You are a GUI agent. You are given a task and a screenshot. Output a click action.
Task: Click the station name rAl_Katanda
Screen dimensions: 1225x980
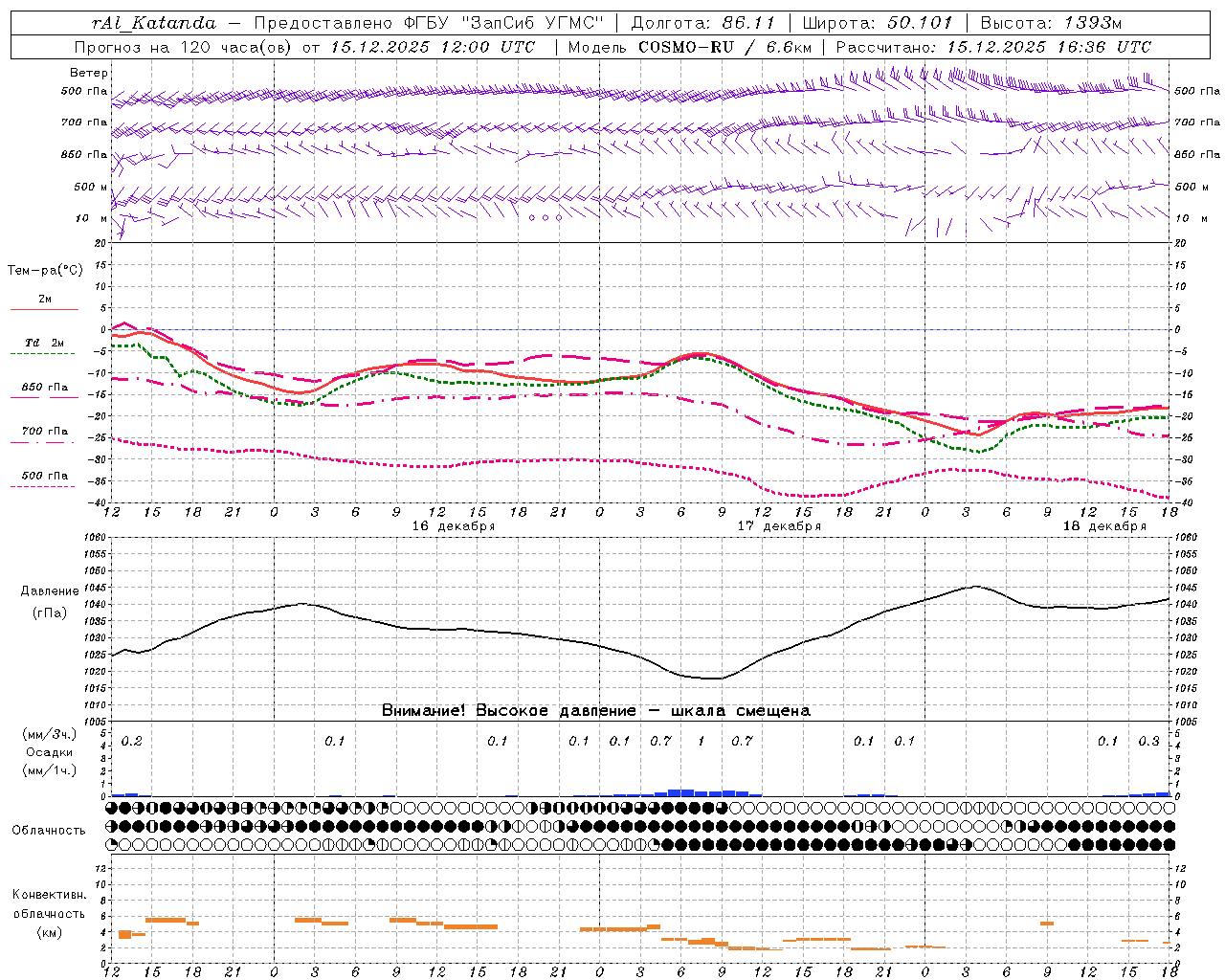[x=154, y=23]
